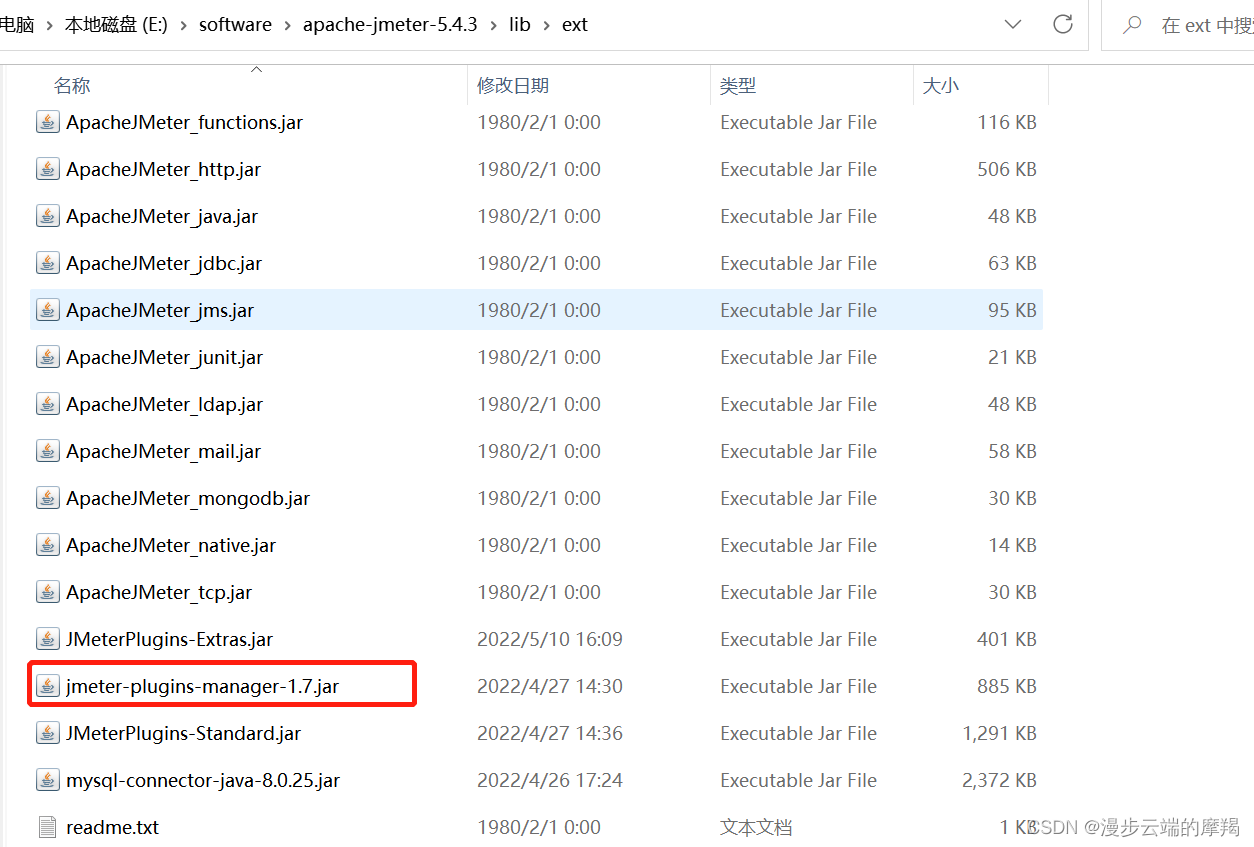Sort files by 大小 column header
The image size is (1254, 847).
(x=941, y=86)
